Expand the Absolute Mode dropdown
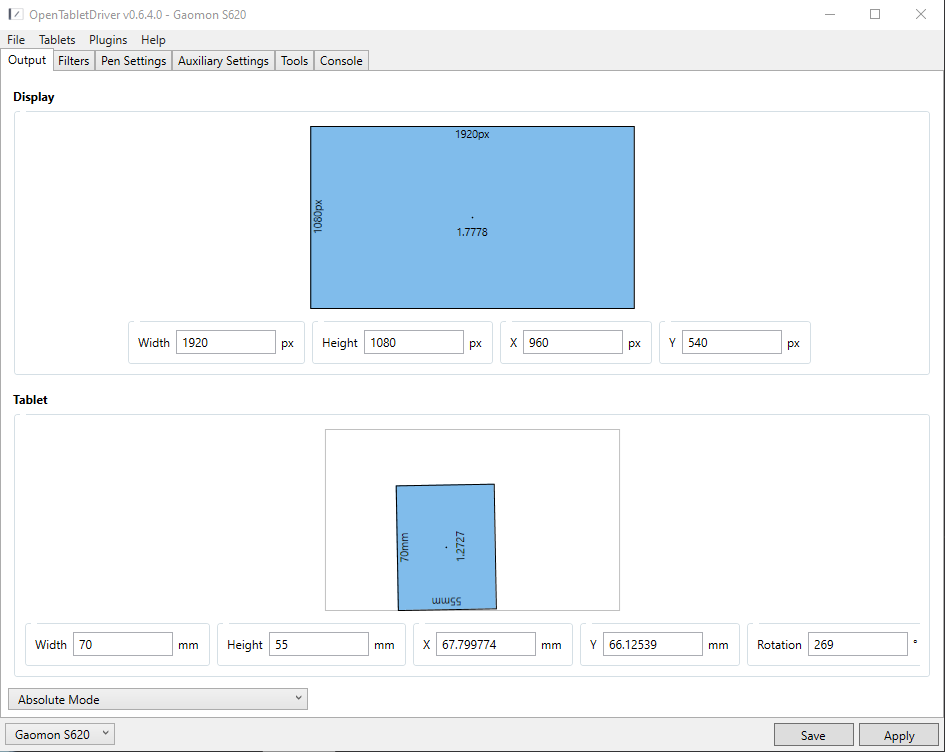This screenshot has width=945, height=752. coord(158,699)
